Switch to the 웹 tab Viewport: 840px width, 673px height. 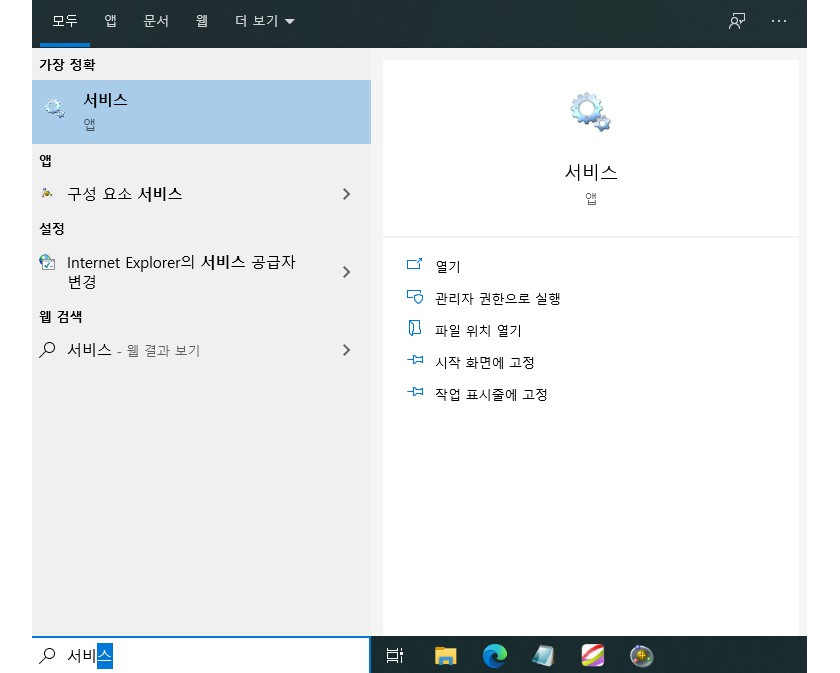(x=201, y=21)
